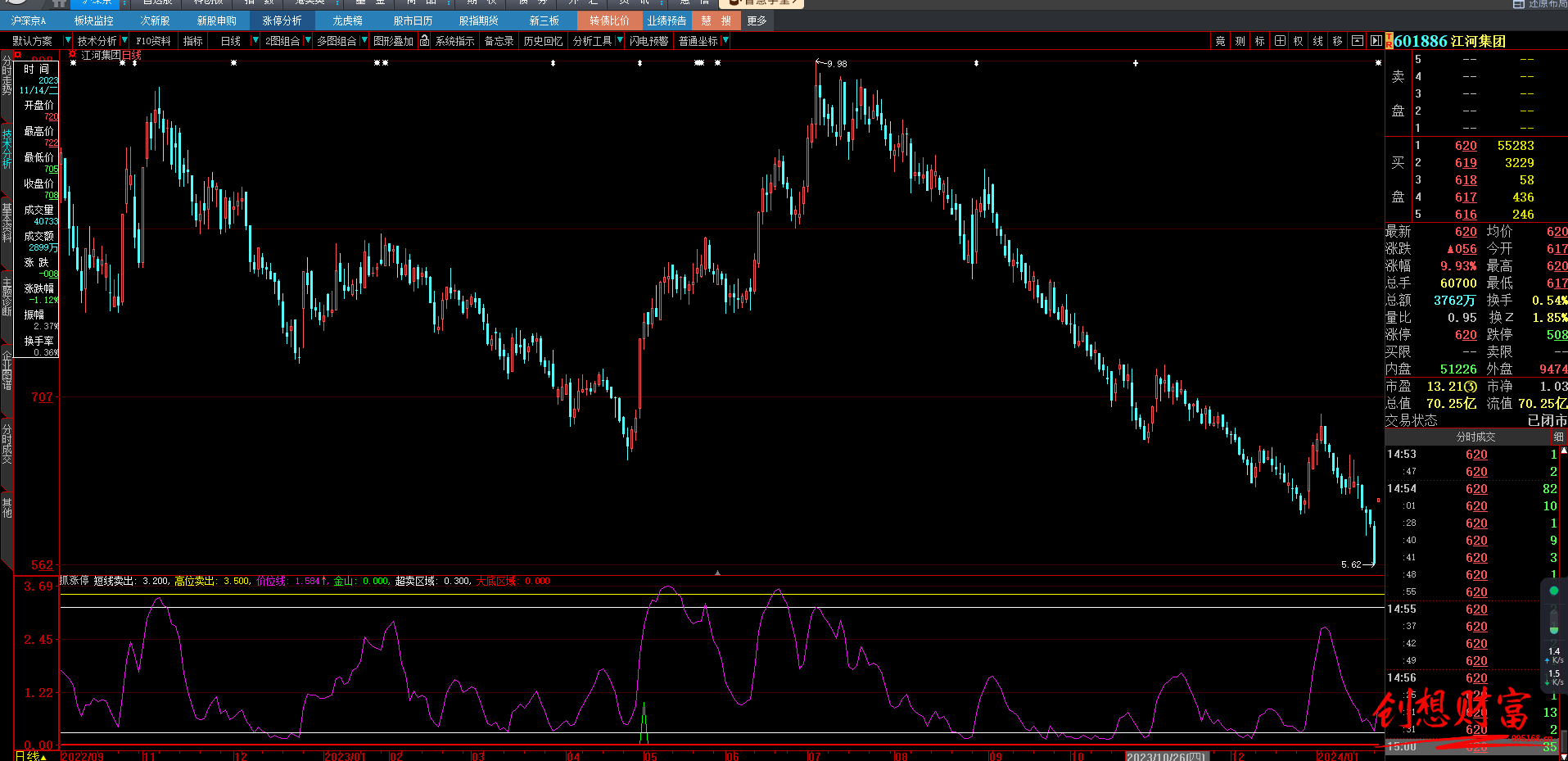Click the 5.62 low price label on chart
The image size is (1568, 761).
(x=1351, y=564)
